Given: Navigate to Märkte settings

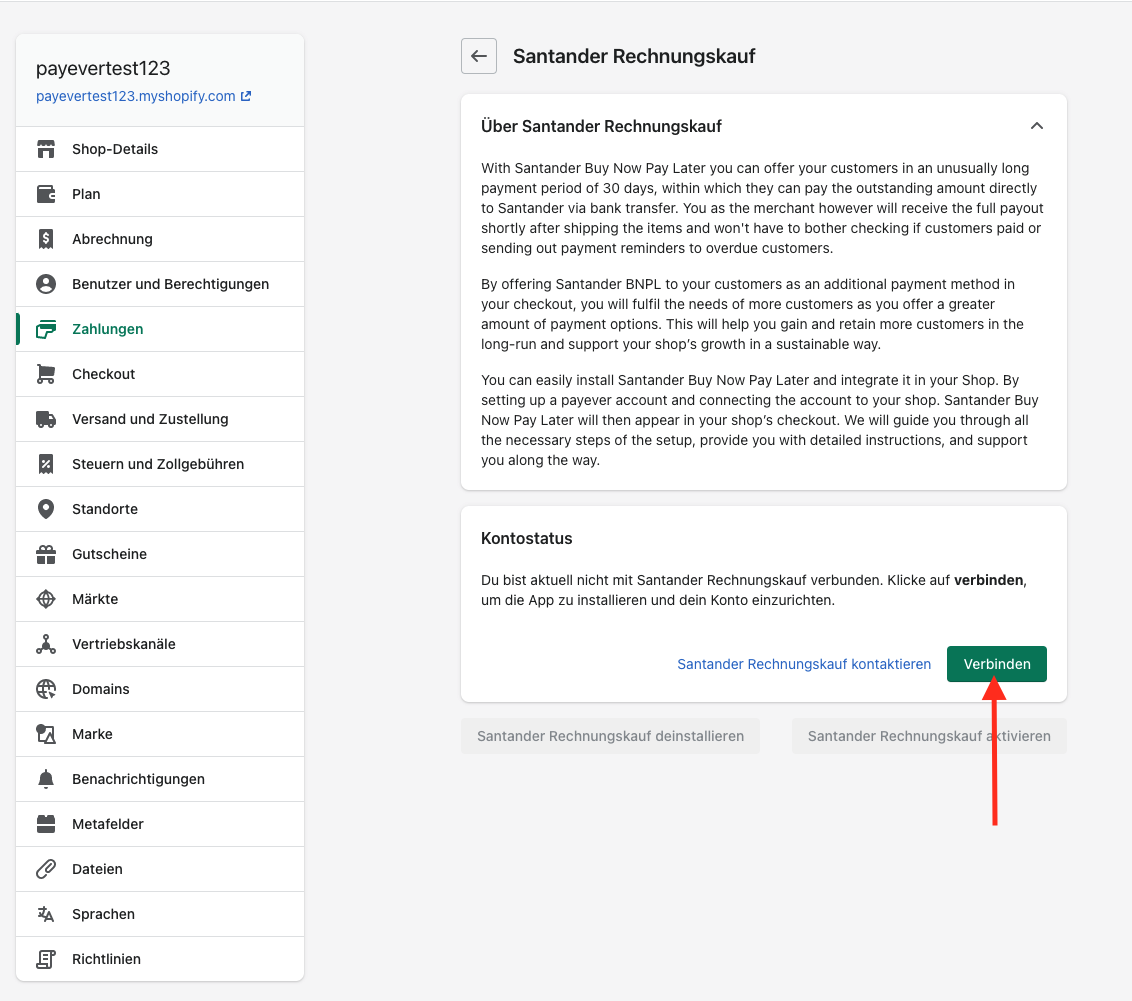Looking at the screenshot, I should click(x=160, y=599).
